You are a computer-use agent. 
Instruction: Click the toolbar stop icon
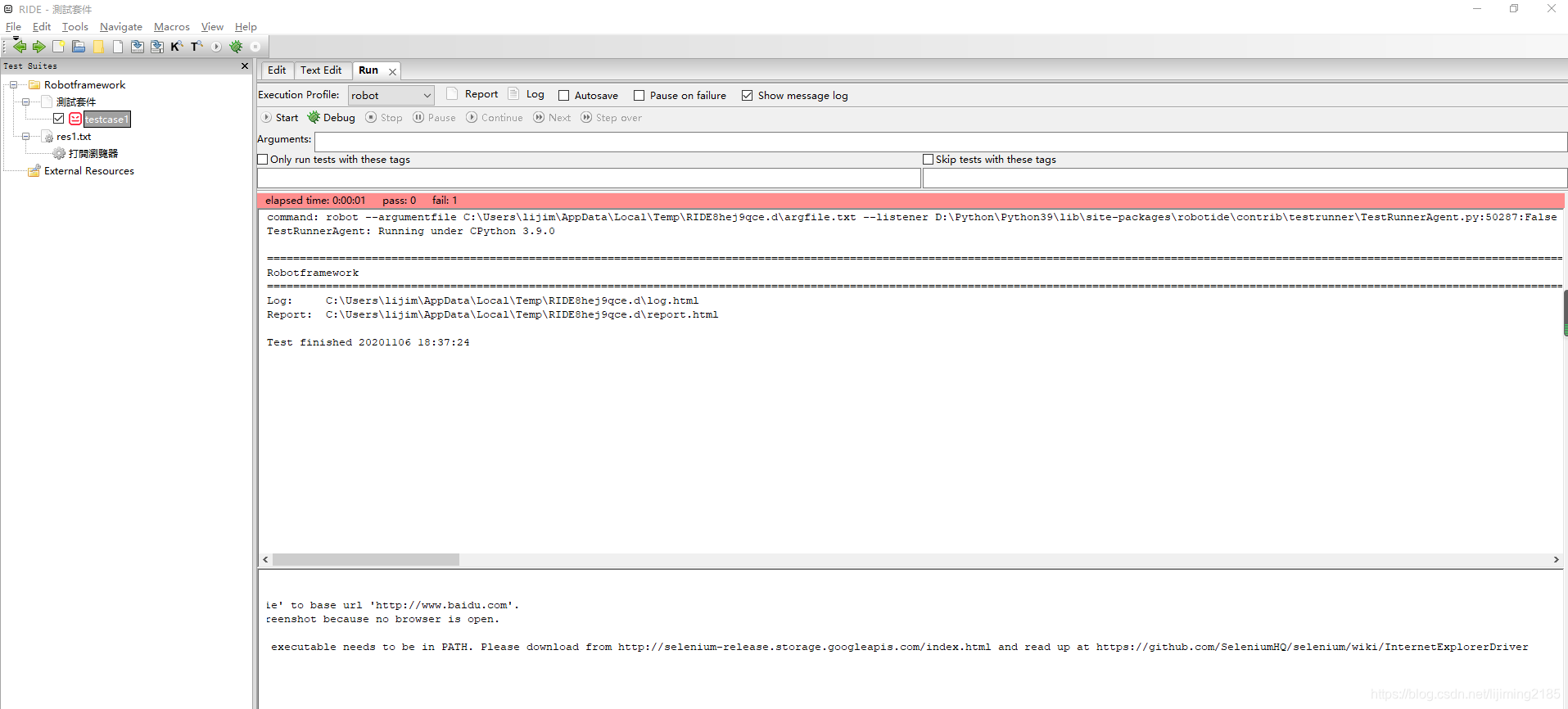pyautogui.click(x=255, y=47)
